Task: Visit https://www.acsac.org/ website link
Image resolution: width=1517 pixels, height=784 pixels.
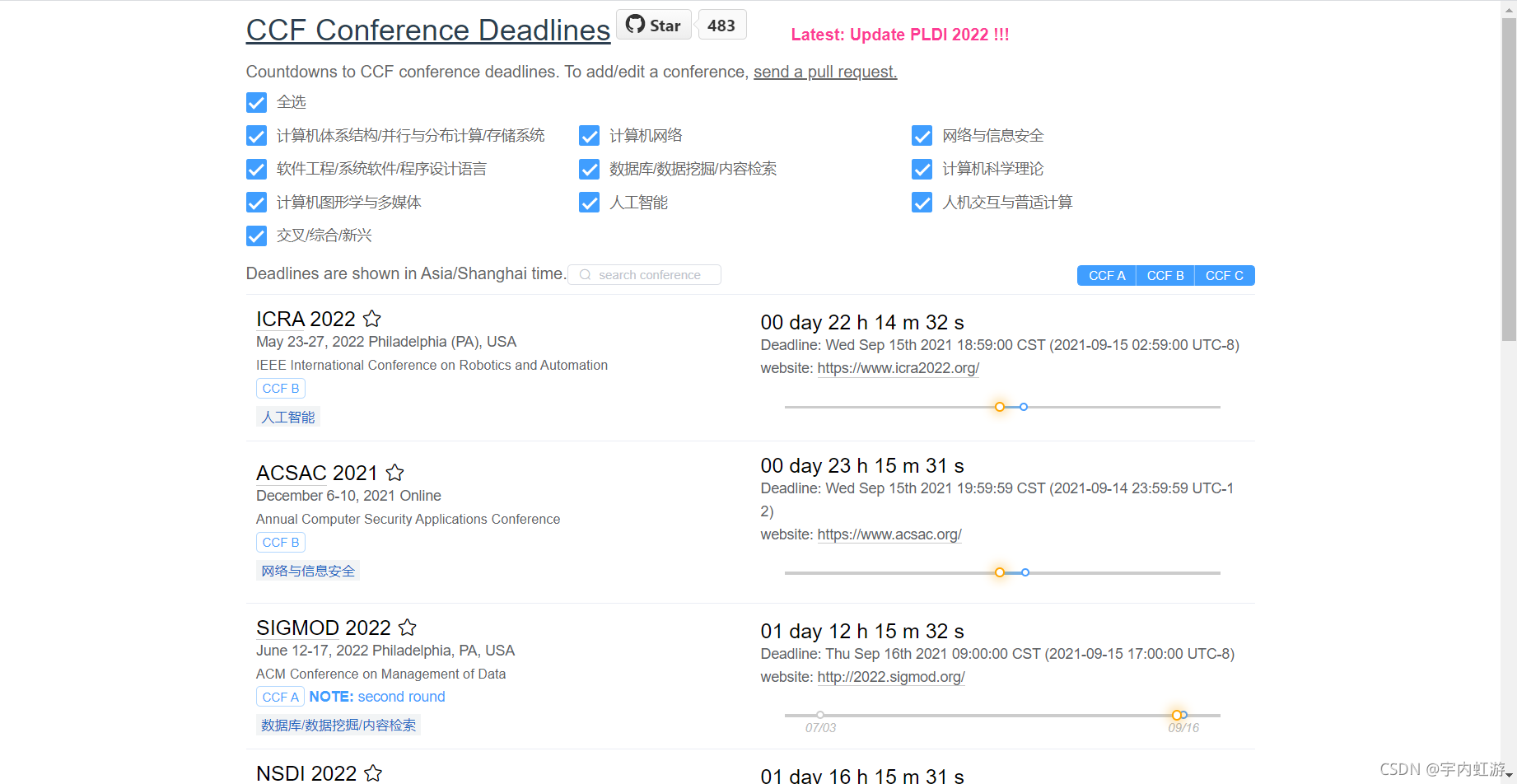Action: [889, 534]
